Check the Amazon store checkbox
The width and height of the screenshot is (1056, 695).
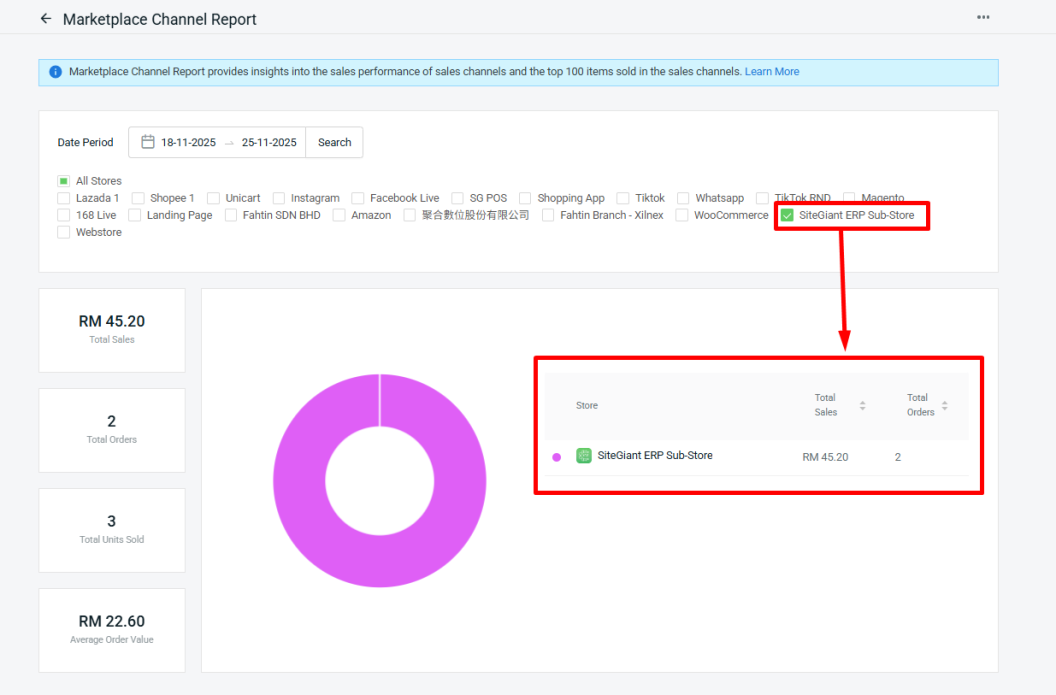click(339, 215)
